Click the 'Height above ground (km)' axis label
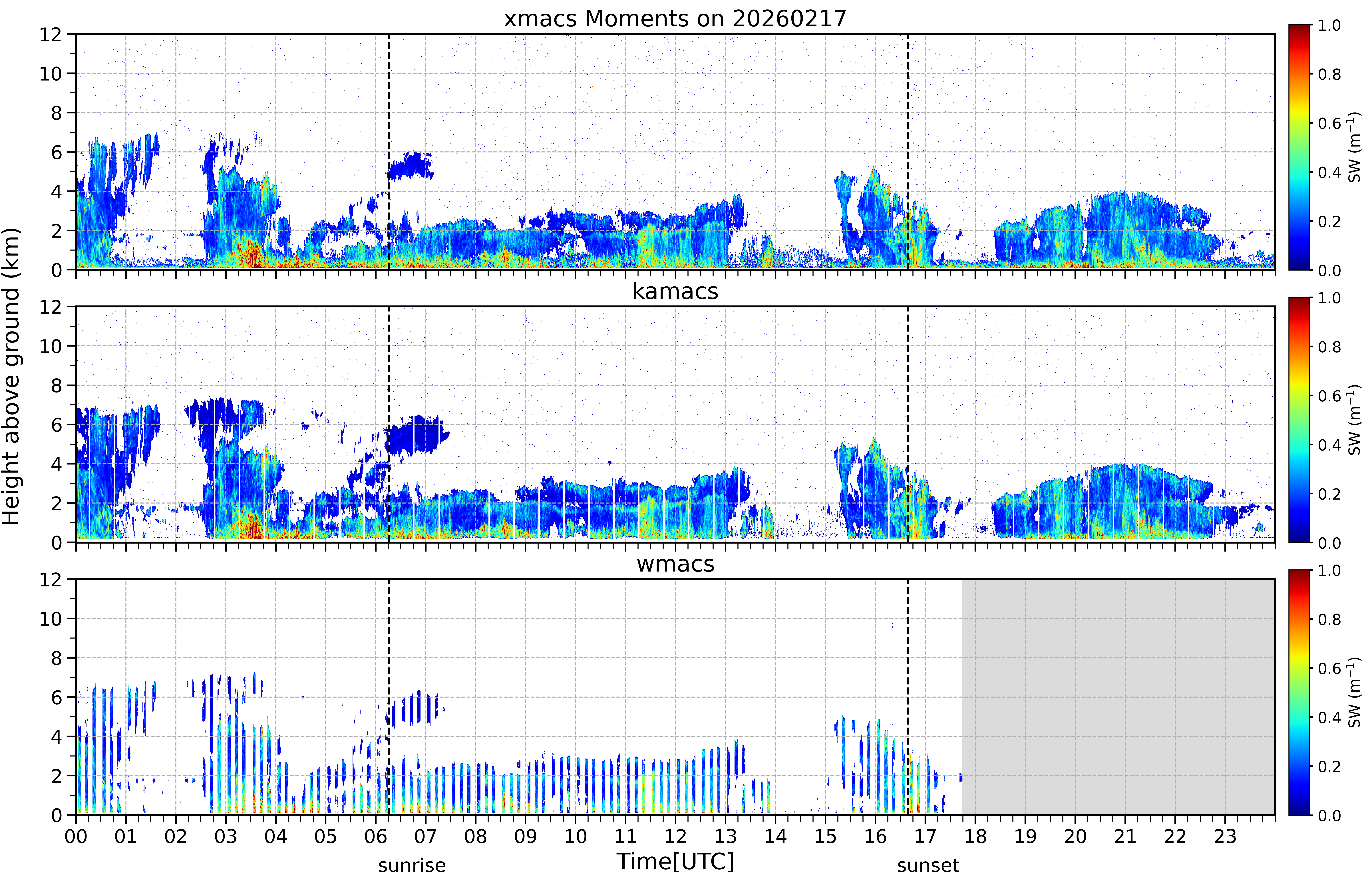 tap(11, 376)
